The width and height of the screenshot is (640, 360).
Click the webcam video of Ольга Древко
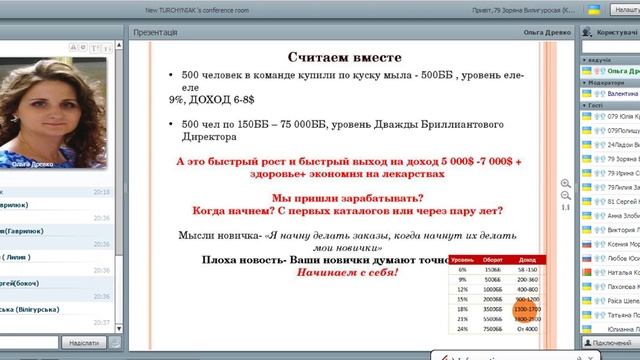click(x=53, y=113)
